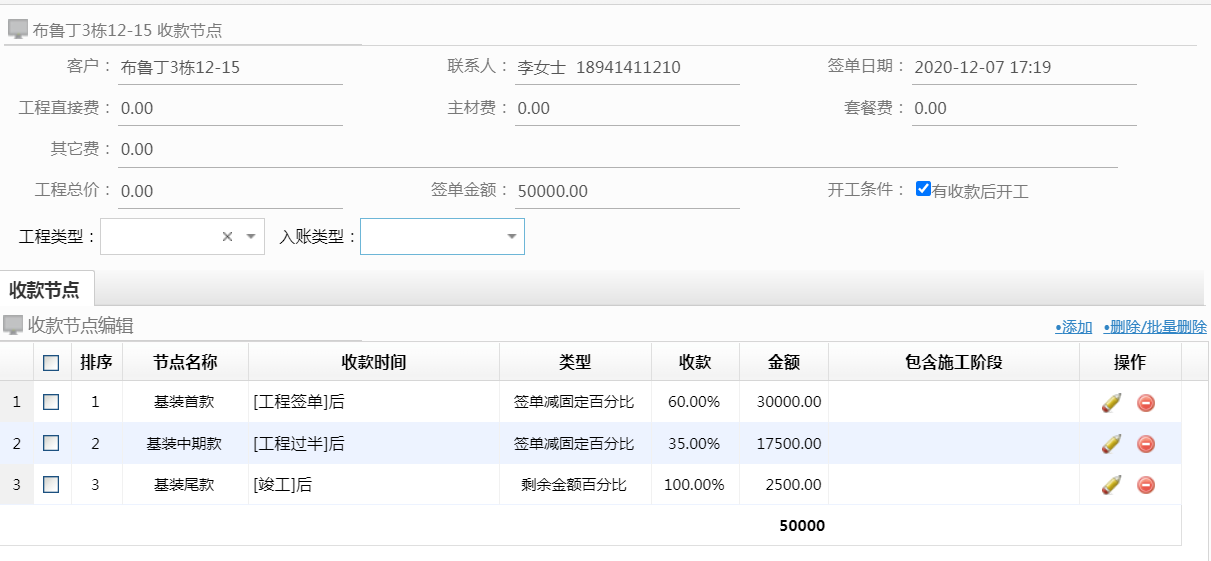
Task: Expand the 工程类型 dropdown arrow
Action: tap(251, 237)
